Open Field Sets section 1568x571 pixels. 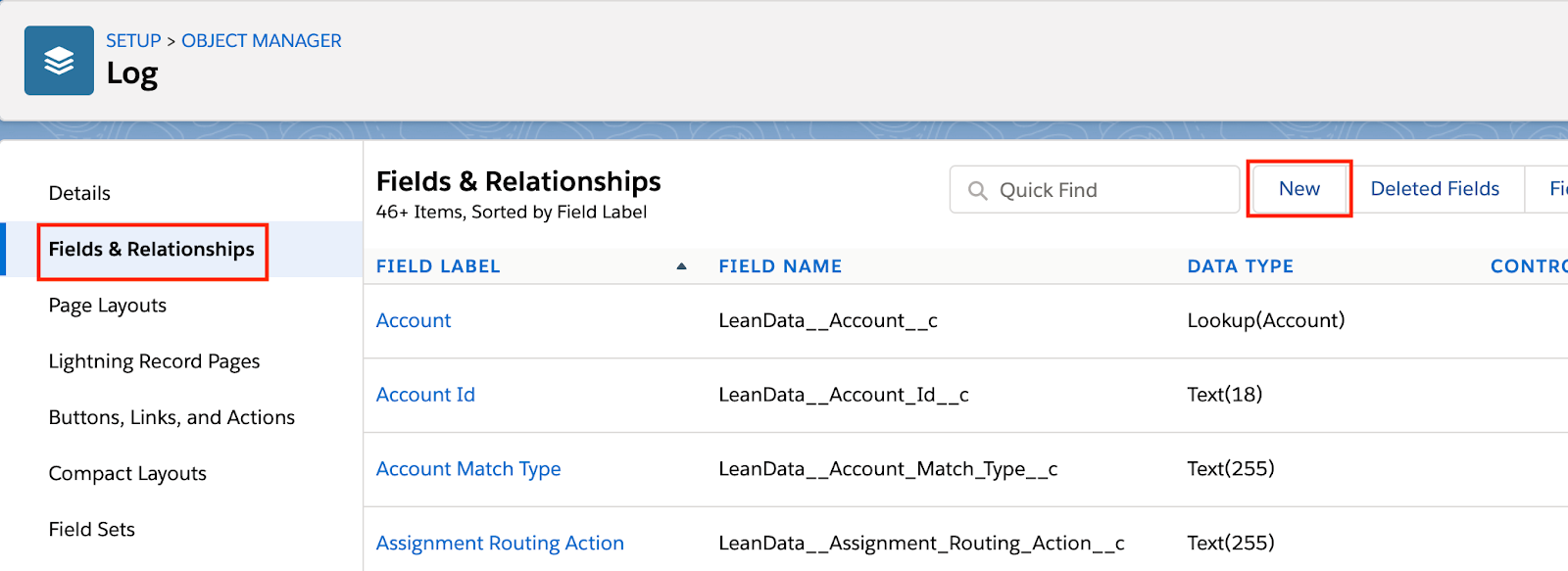click(x=92, y=529)
